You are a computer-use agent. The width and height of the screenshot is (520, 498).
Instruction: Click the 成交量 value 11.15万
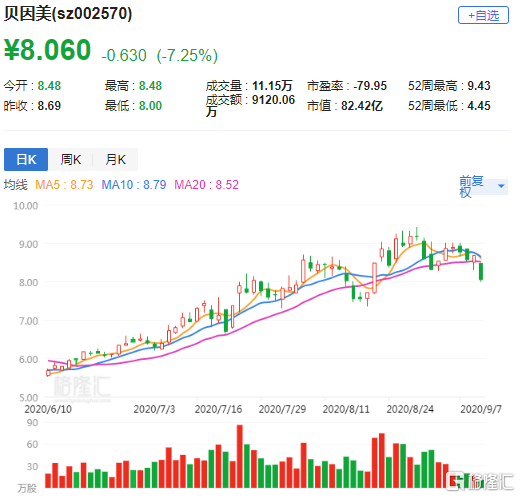point(272,86)
